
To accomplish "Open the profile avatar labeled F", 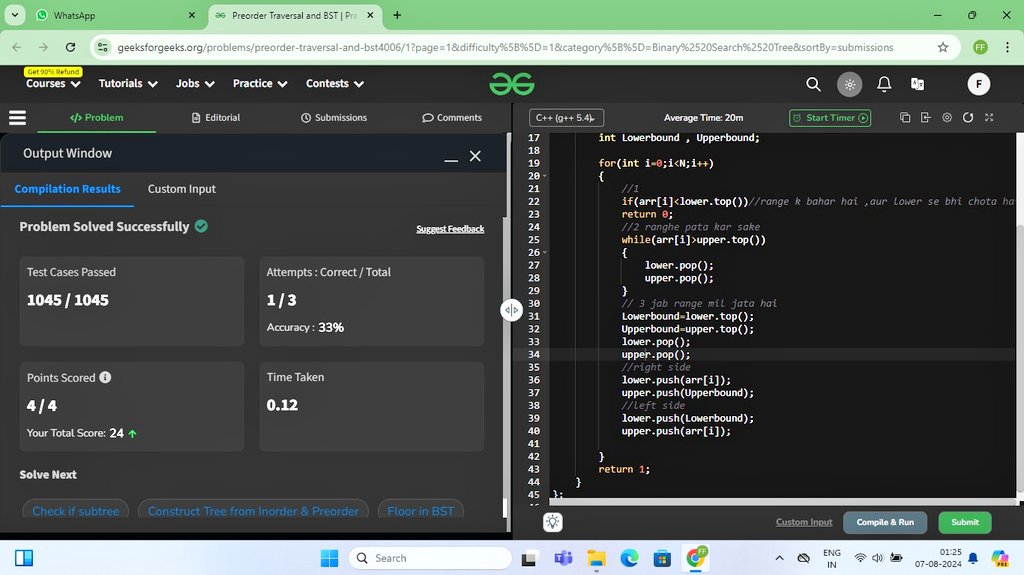I will [978, 84].
